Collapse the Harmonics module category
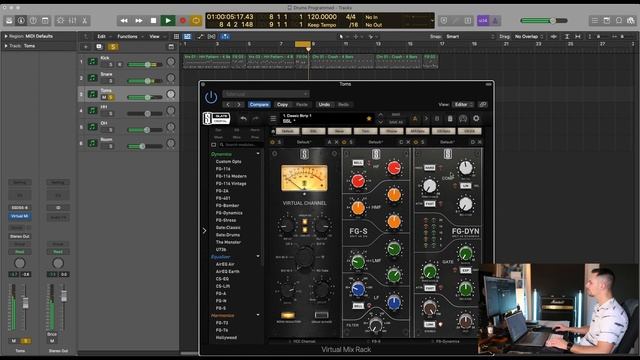Viewport: 640px width, 360px height. [x=258, y=315]
